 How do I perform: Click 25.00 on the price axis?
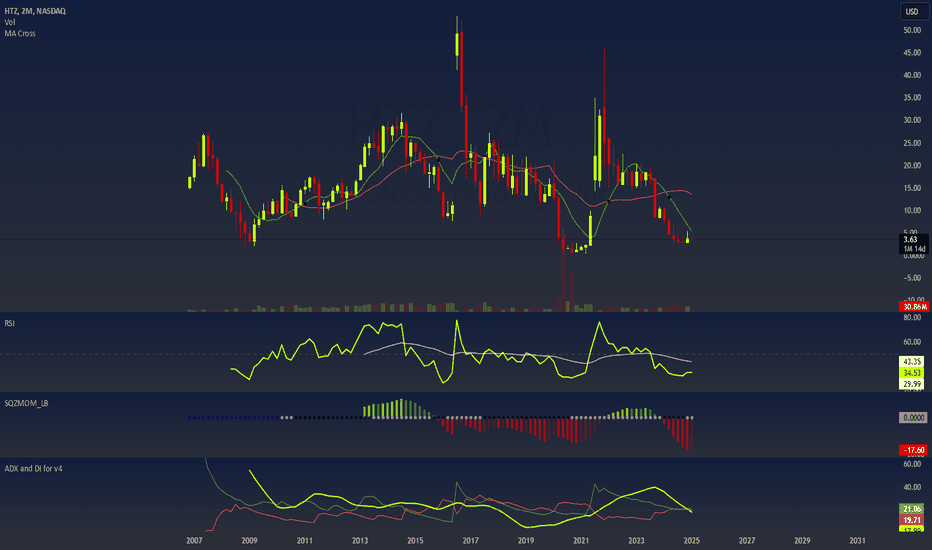click(912, 143)
